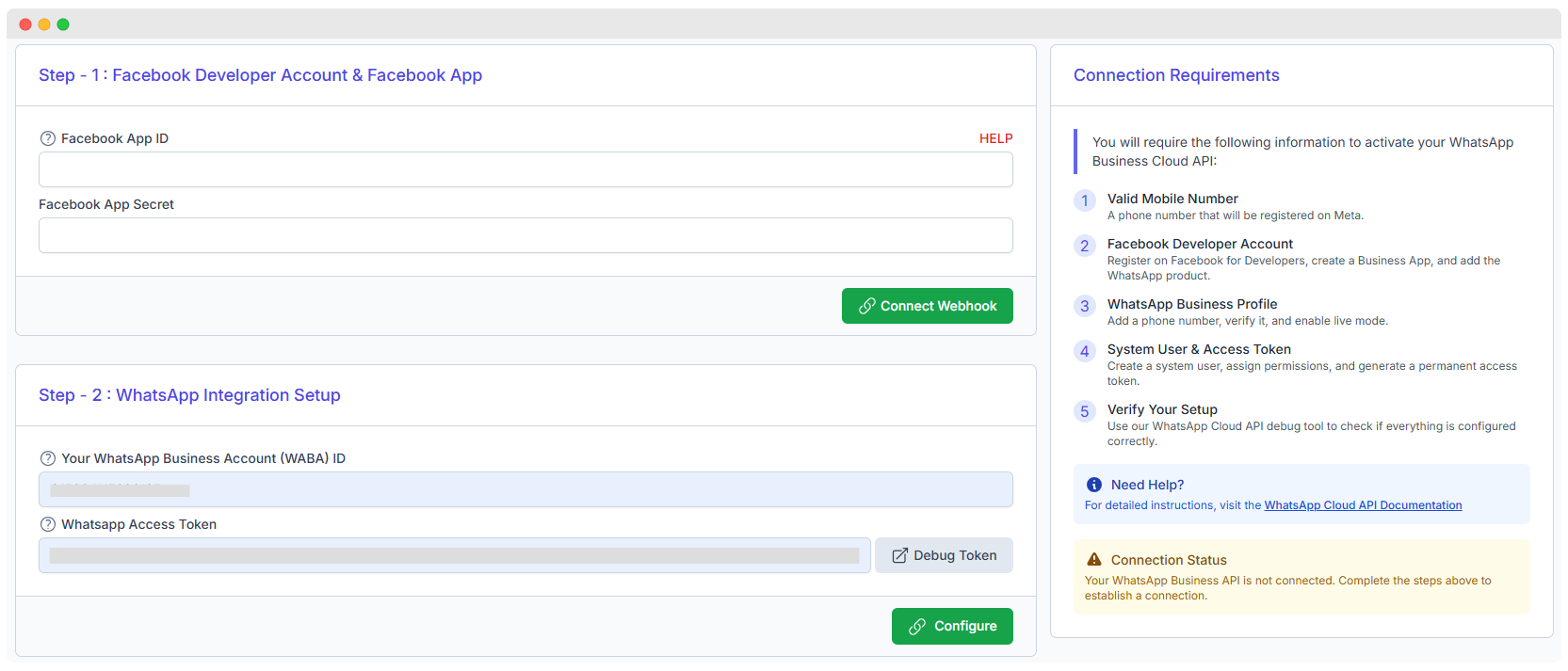
Task: Focus the Whatsapp Access Token field
Action: tap(455, 555)
